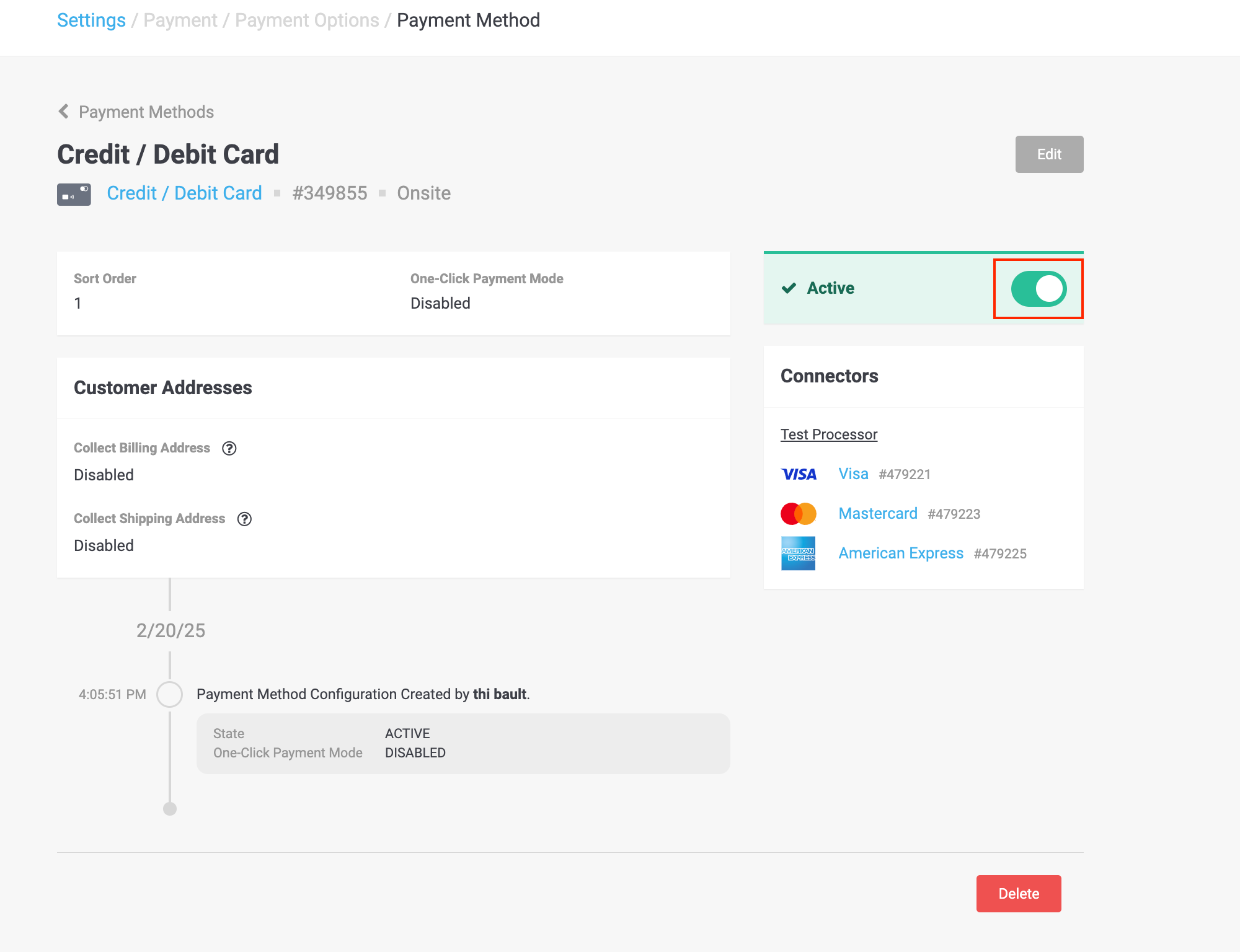Image resolution: width=1240 pixels, height=952 pixels.
Task: Open the Test Processor link
Action: click(829, 434)
